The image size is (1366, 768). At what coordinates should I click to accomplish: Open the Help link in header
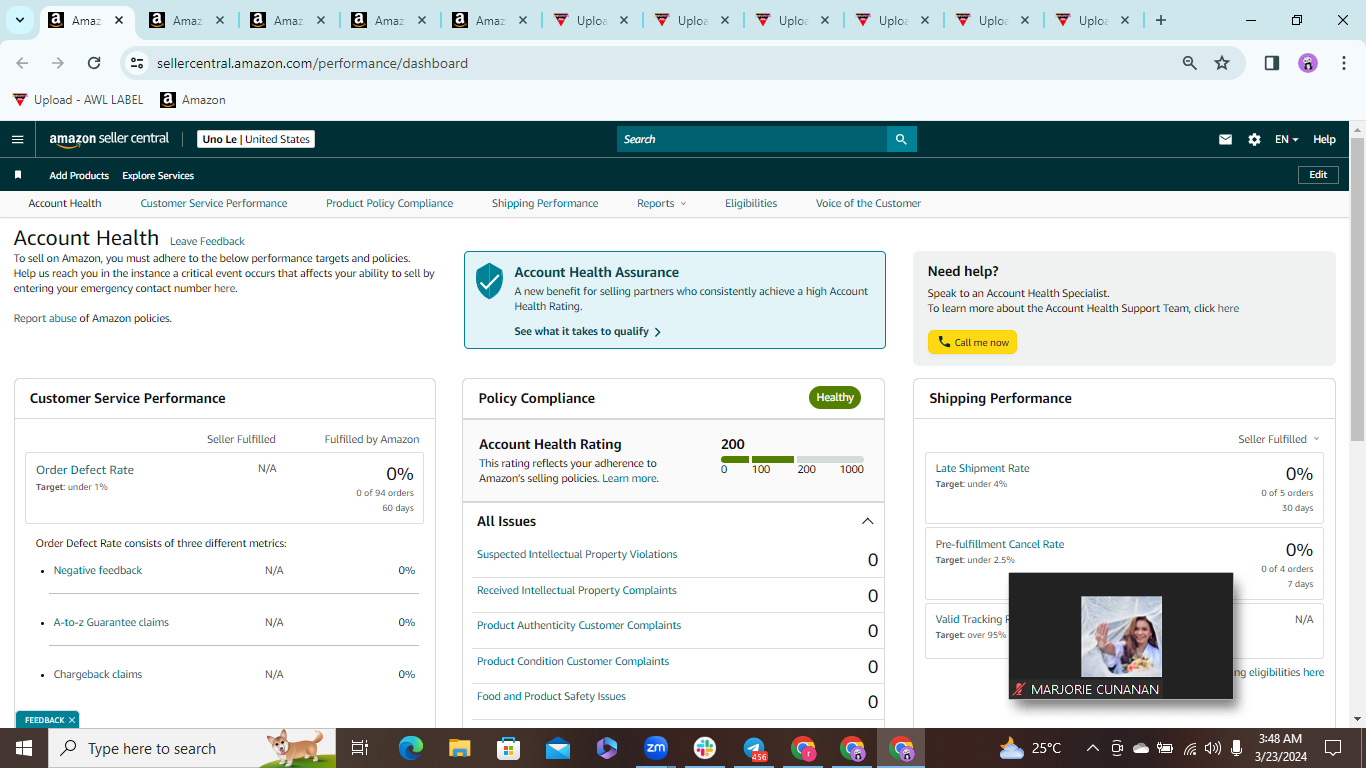click(1324, 140)
